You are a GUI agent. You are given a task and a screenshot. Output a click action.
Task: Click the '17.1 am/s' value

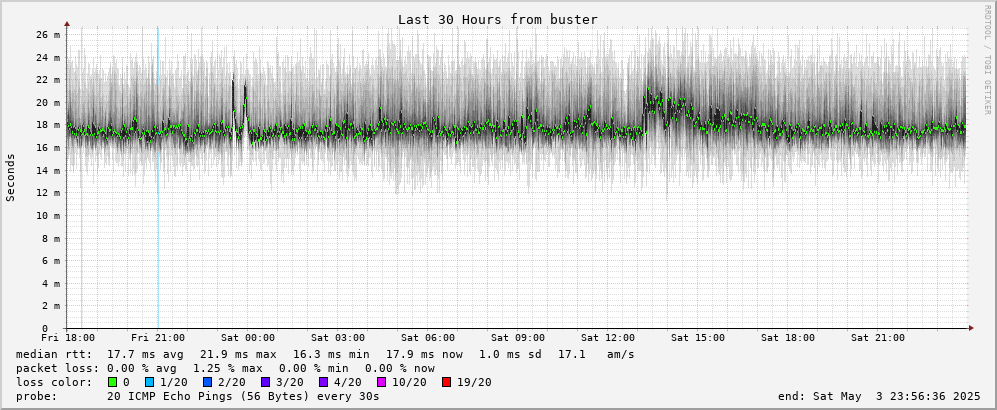point(596,354)
